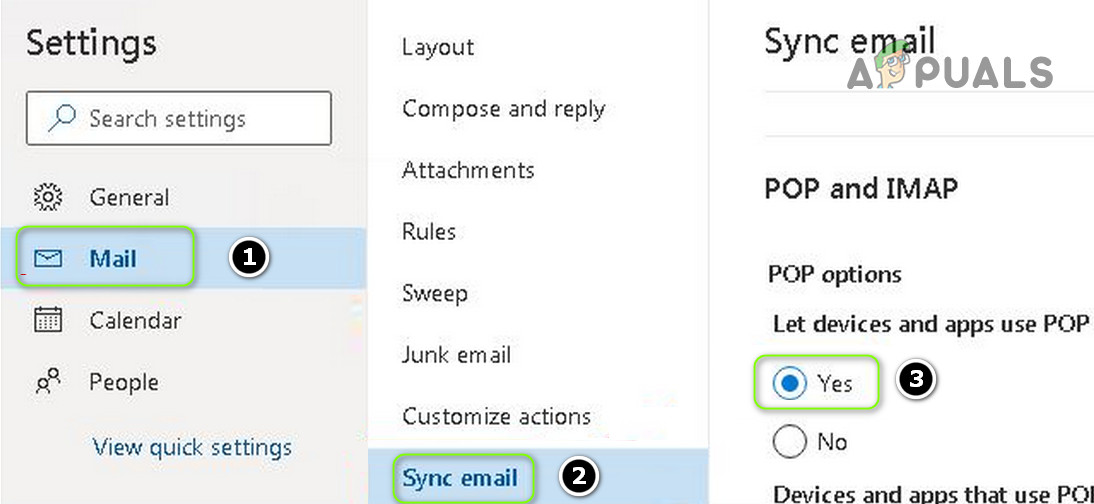Choose Customize actions
The width and height of the screenshot is (1094, 504).
[496, 416]
